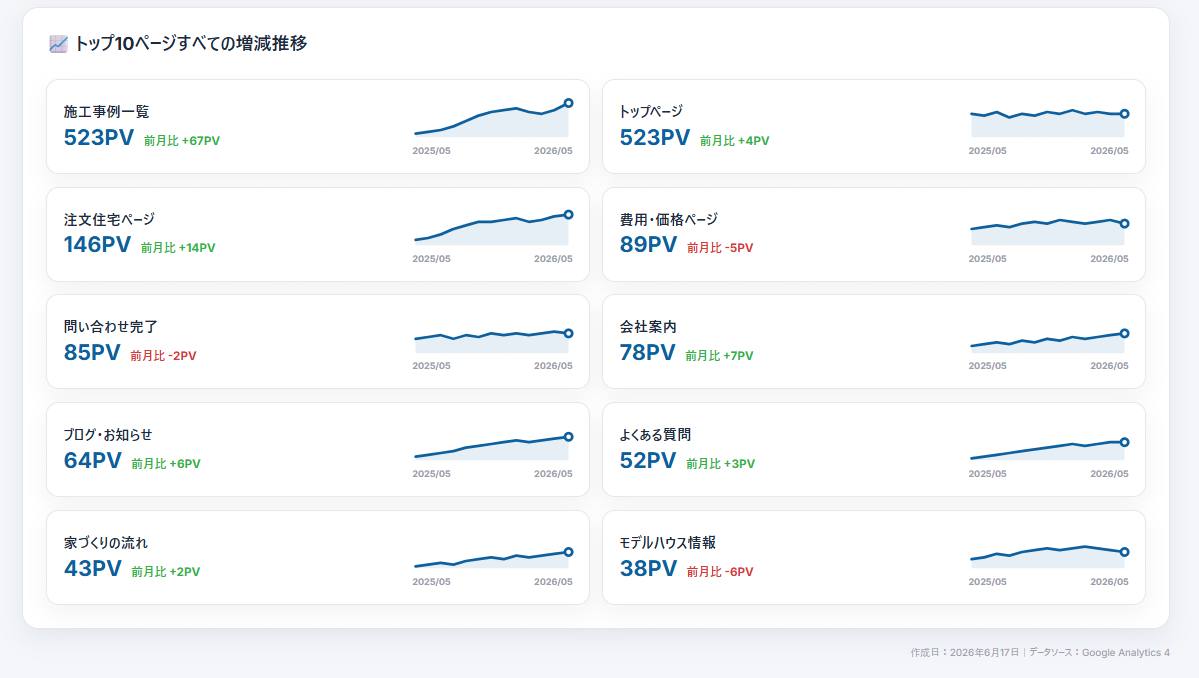The width and height of the screenshot is (1199, 678).
Task: Click 前月比 -2PV change label
Action: 164,355
